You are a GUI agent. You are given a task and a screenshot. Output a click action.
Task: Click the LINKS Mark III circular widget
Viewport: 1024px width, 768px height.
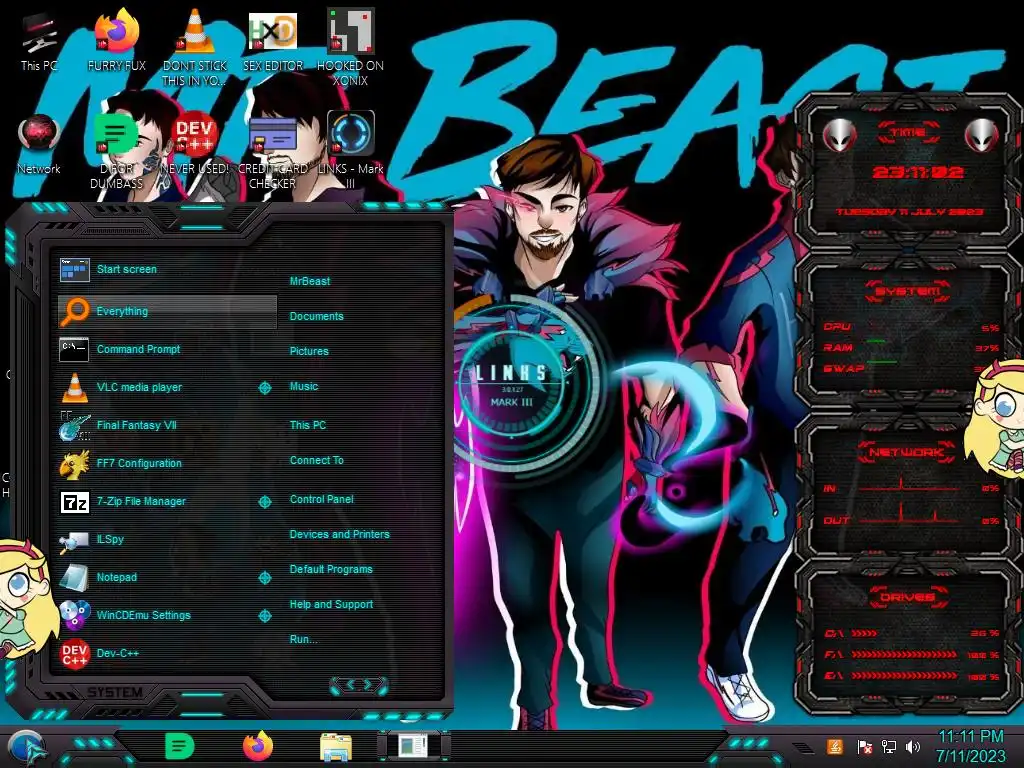(x=511, y=385)
